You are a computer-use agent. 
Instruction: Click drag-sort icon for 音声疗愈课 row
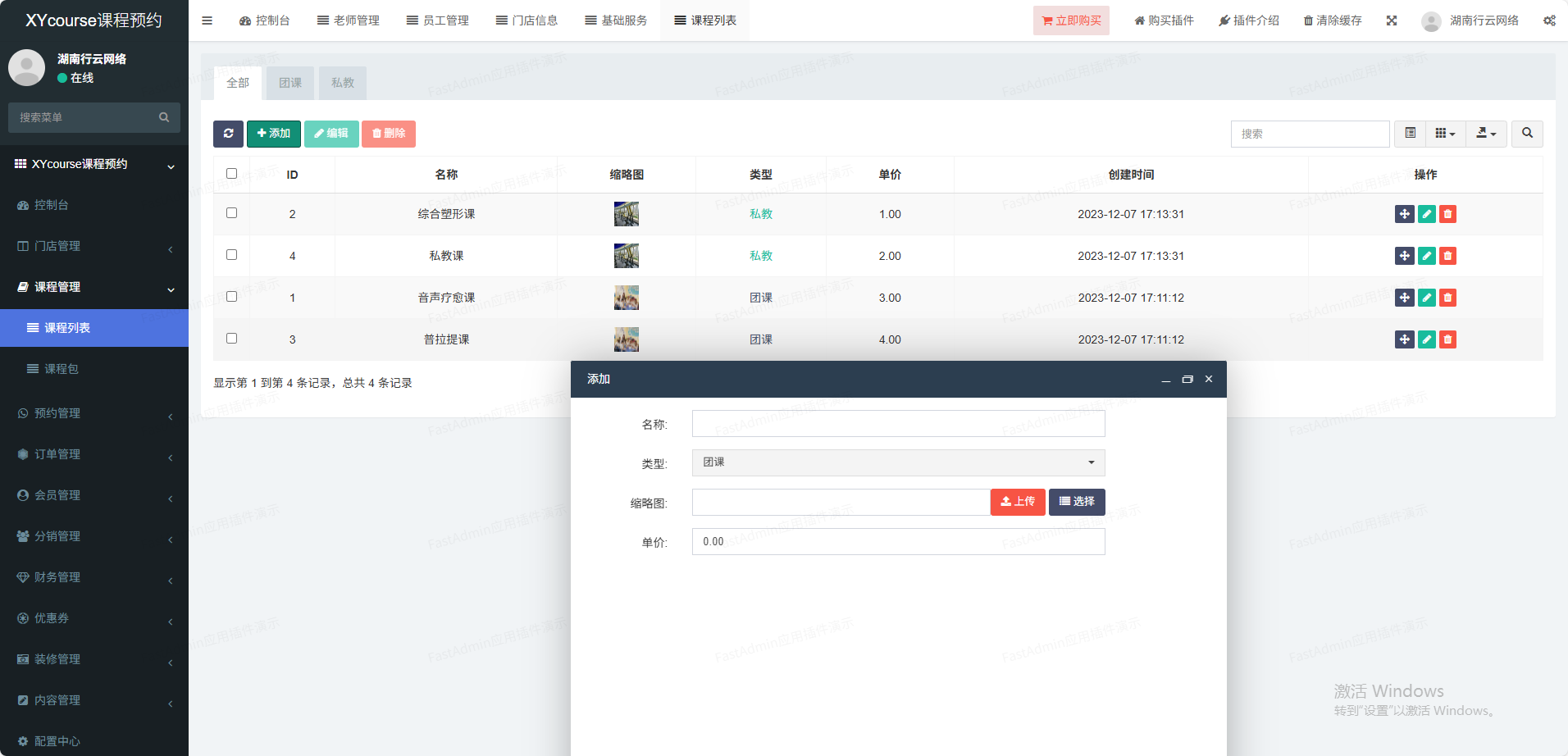[x=1404, y=298]
